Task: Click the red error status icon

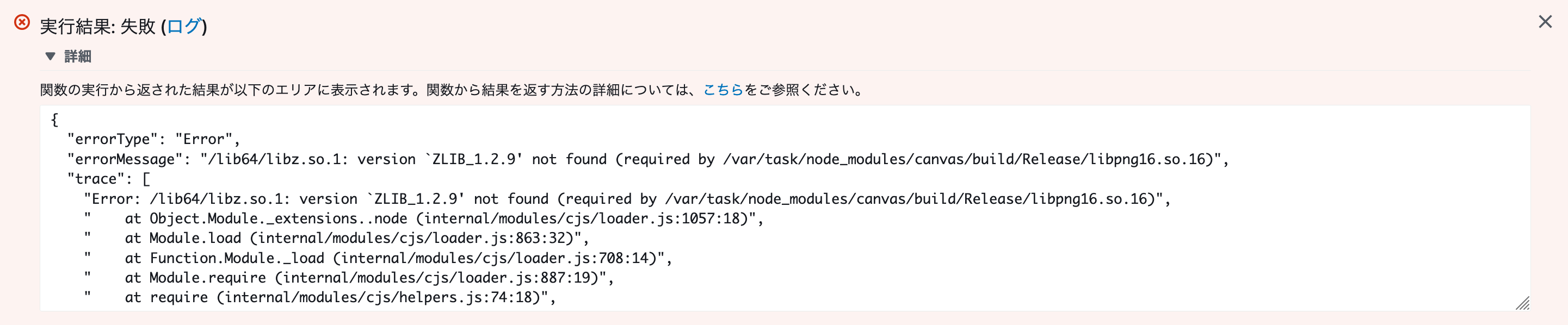Action: pos(22,23)
